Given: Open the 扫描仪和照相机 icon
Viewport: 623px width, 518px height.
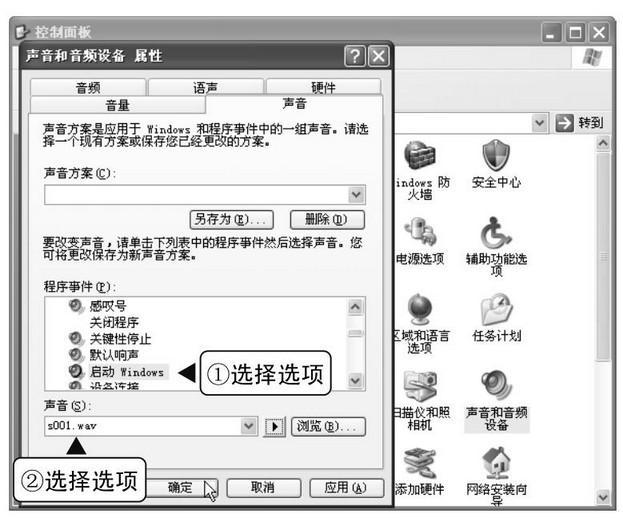Looking at the screenshot, I should [x=420, y=385].
